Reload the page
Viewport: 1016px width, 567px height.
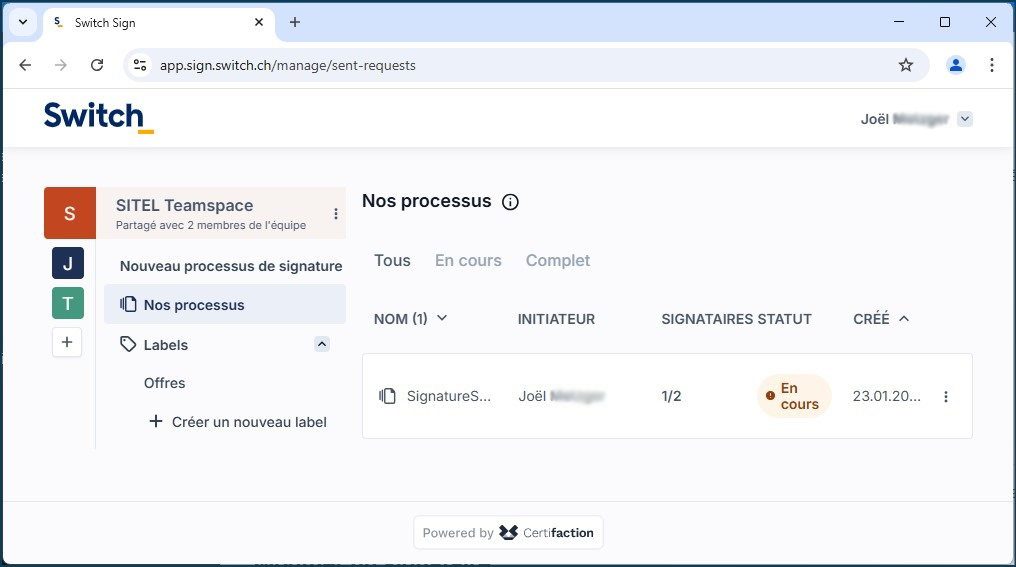click(x=97, y=65)
